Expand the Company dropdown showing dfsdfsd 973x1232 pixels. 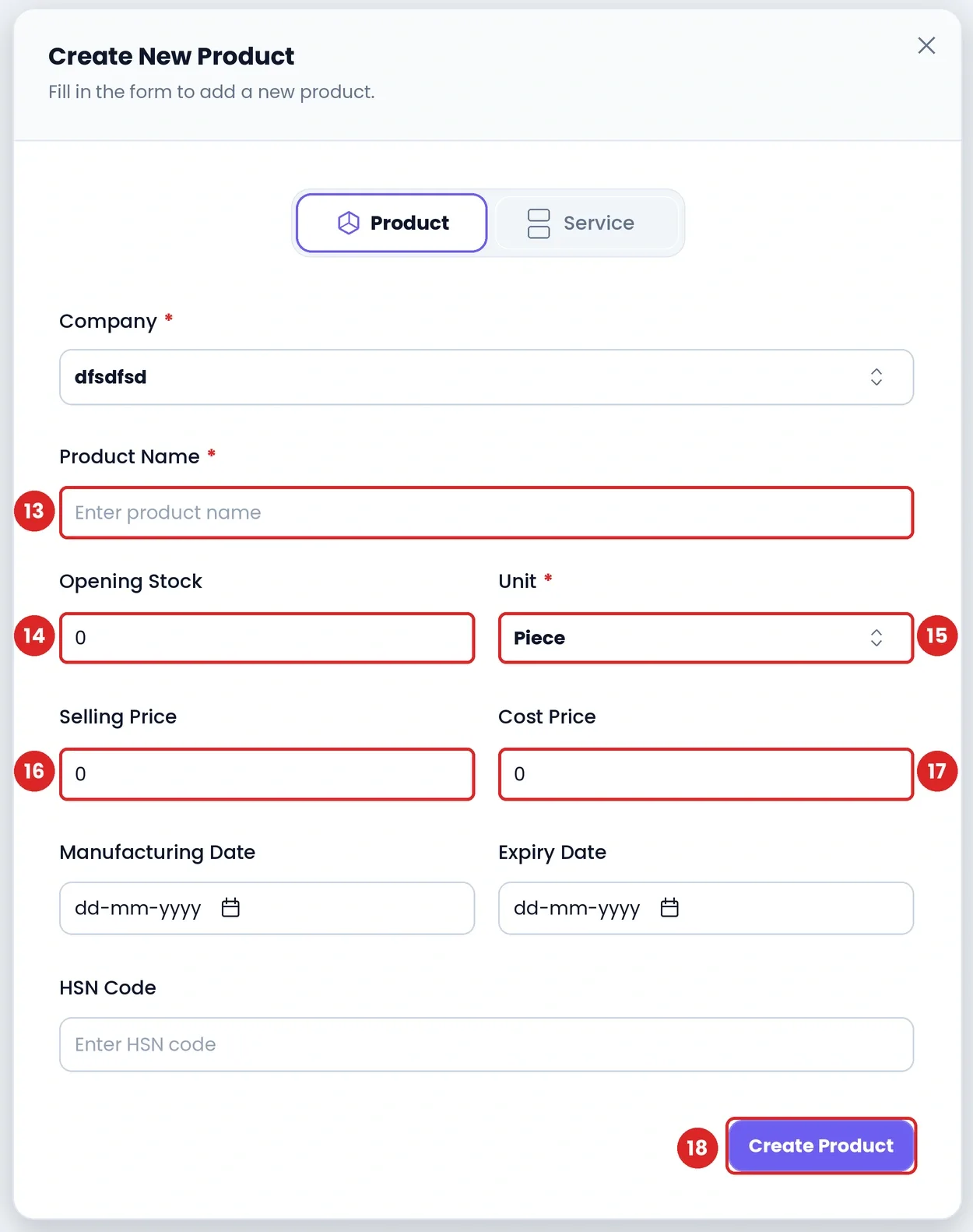[486, 377]
